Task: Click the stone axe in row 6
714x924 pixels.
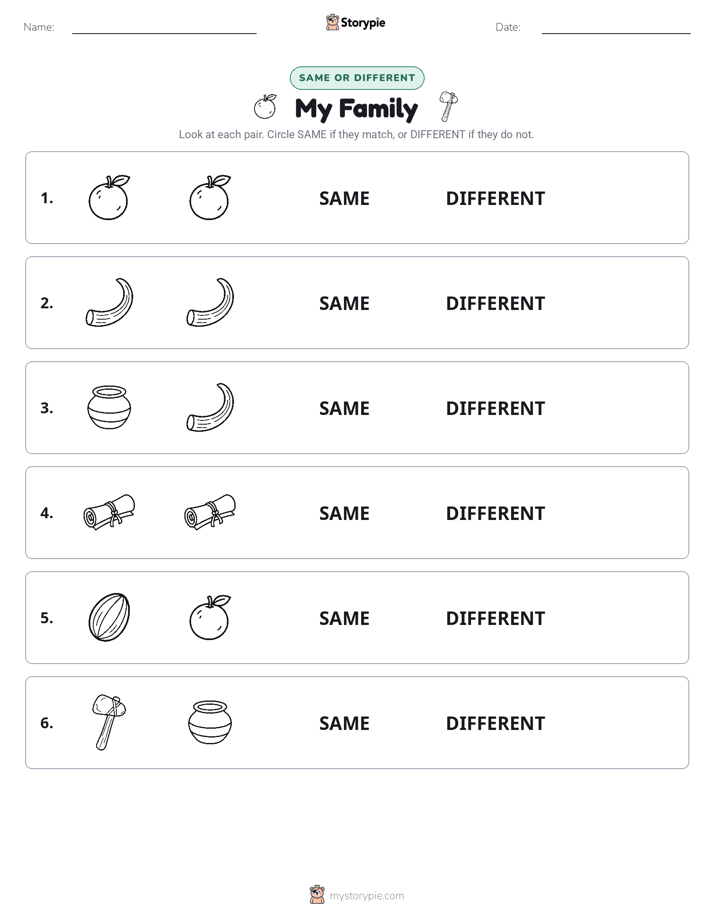Action: click(109, 722)
